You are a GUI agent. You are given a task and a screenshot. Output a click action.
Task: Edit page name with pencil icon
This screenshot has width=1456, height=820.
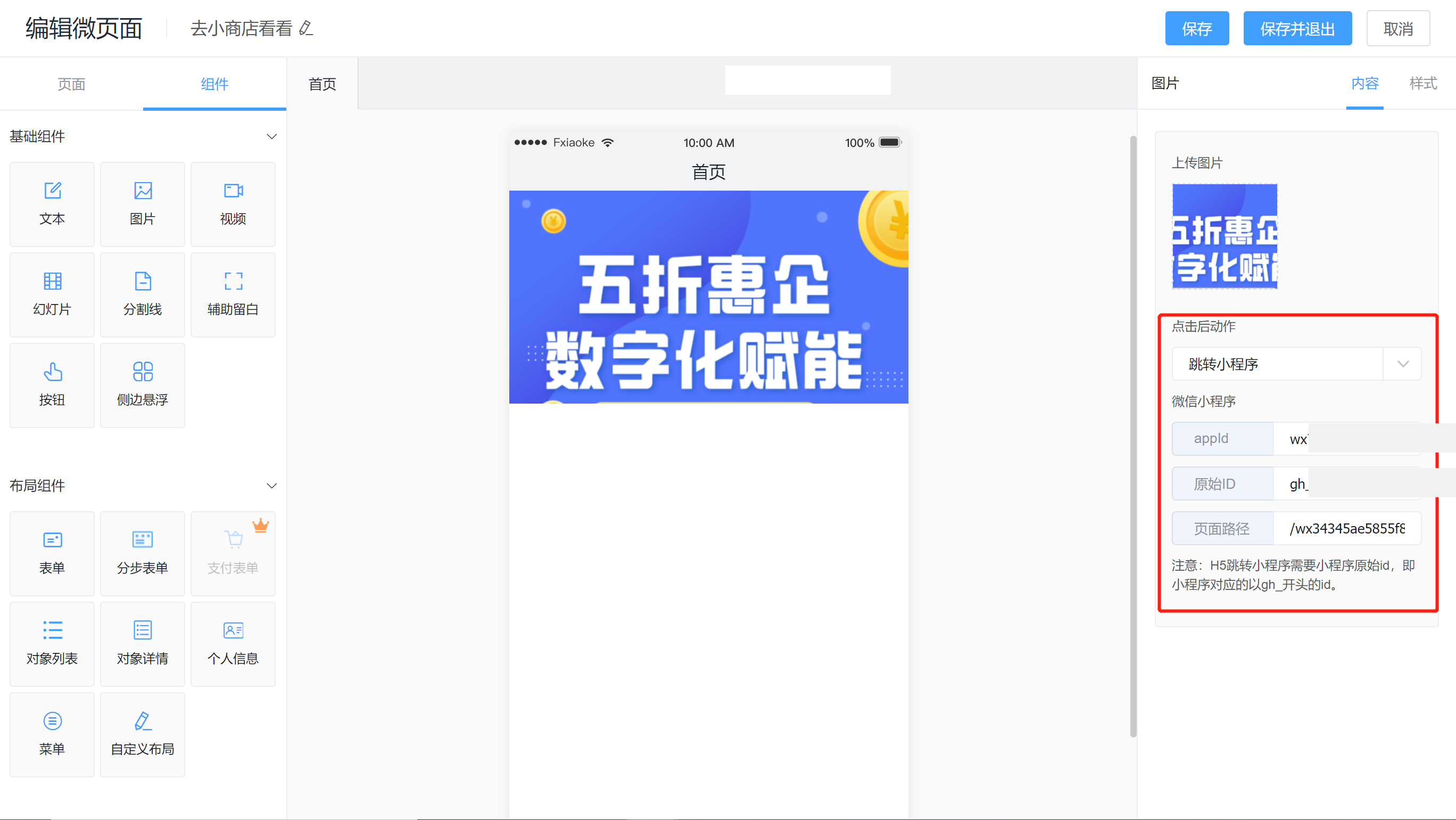point(306,28)
